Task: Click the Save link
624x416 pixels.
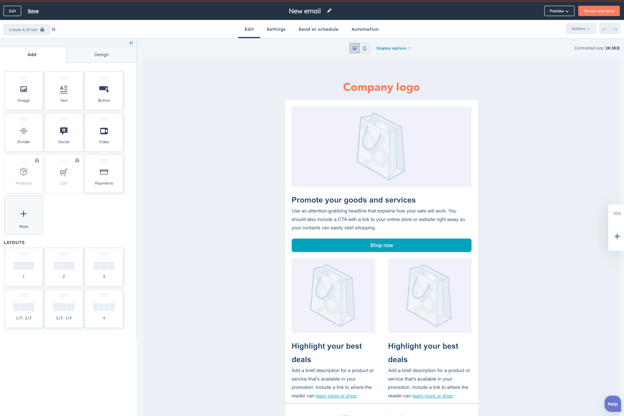Action: click(33, 11)
